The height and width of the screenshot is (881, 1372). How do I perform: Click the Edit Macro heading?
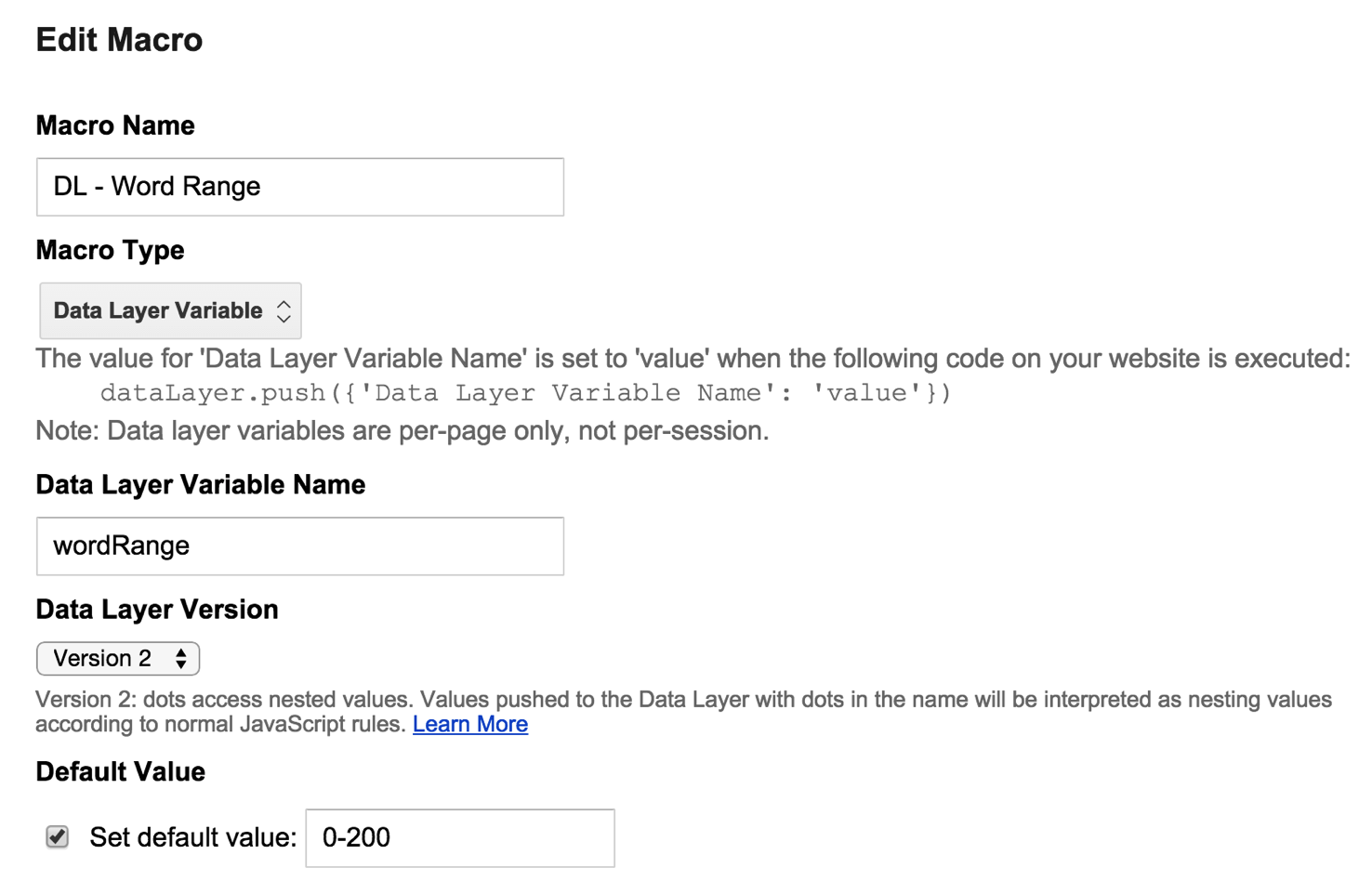point(118,39)
